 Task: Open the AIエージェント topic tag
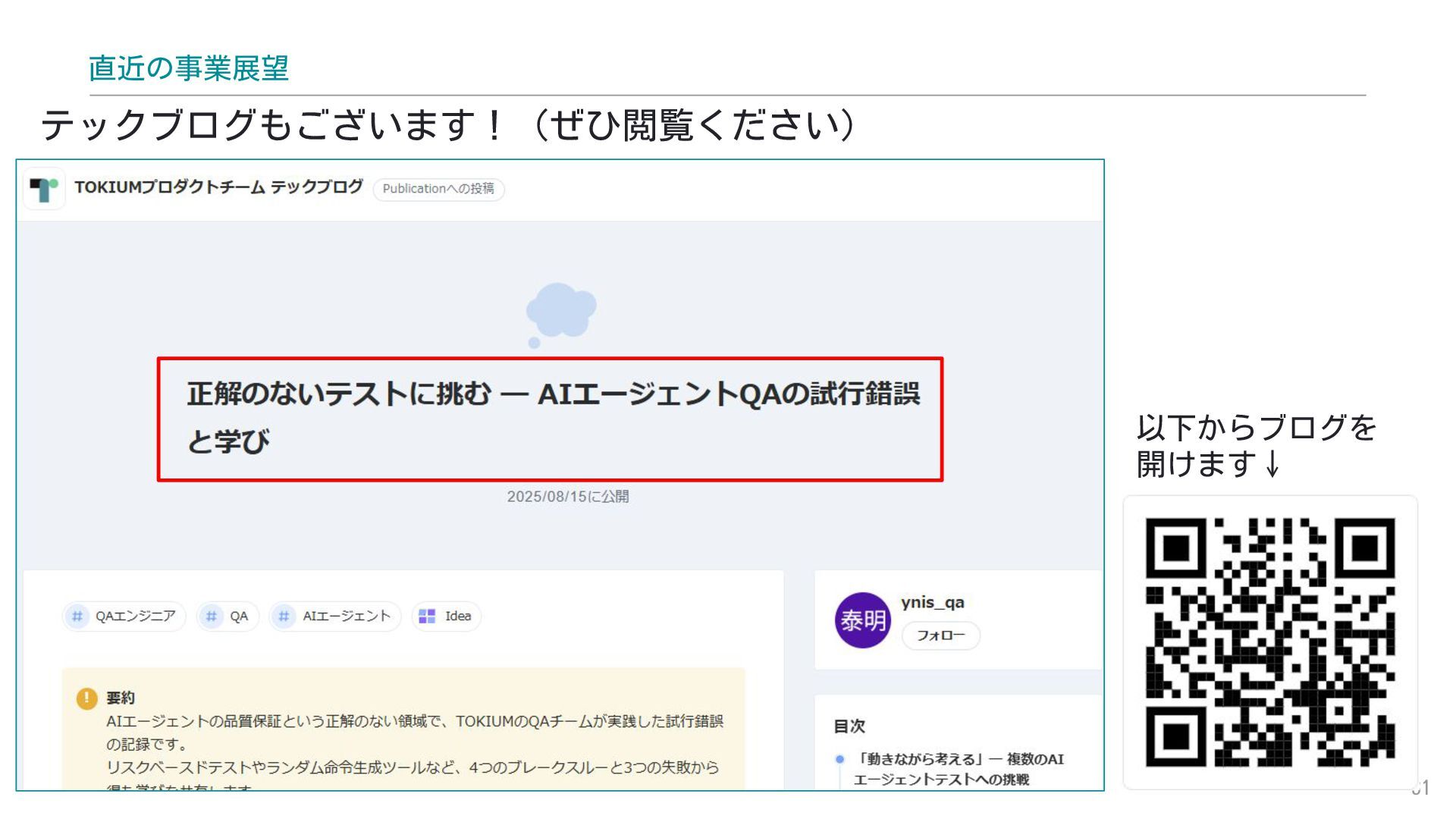(x=334, y=617)
